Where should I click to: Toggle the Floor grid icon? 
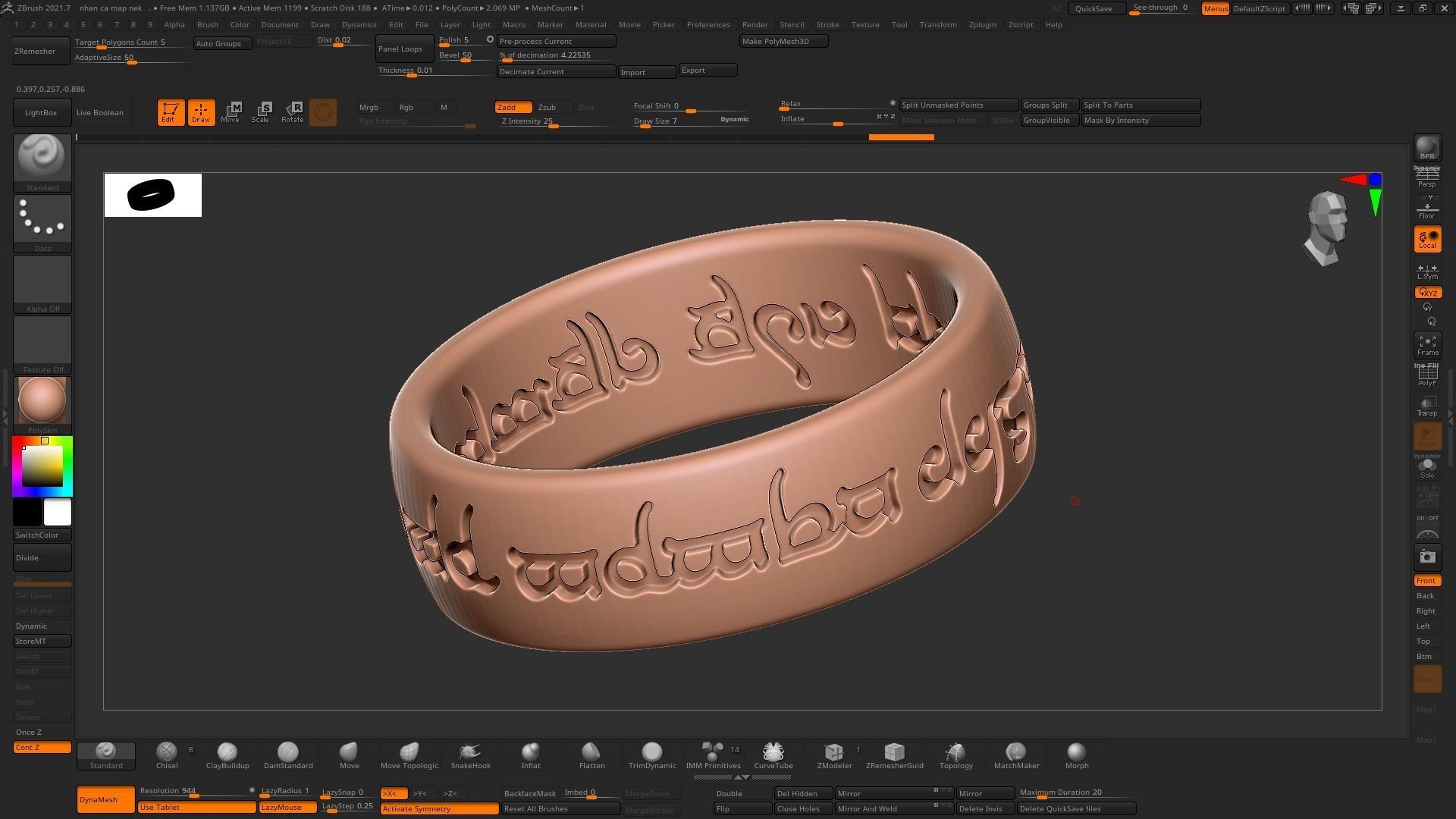1427,209
